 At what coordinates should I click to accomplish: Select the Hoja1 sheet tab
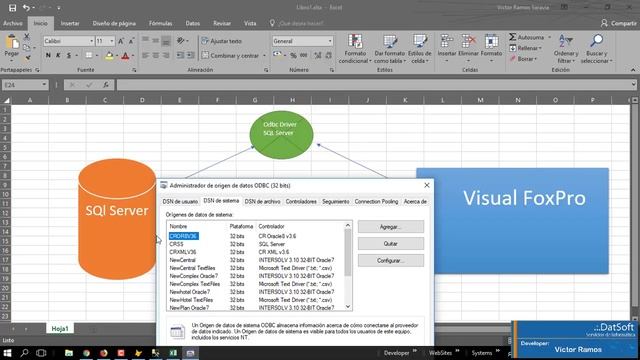tap(60, 329)
